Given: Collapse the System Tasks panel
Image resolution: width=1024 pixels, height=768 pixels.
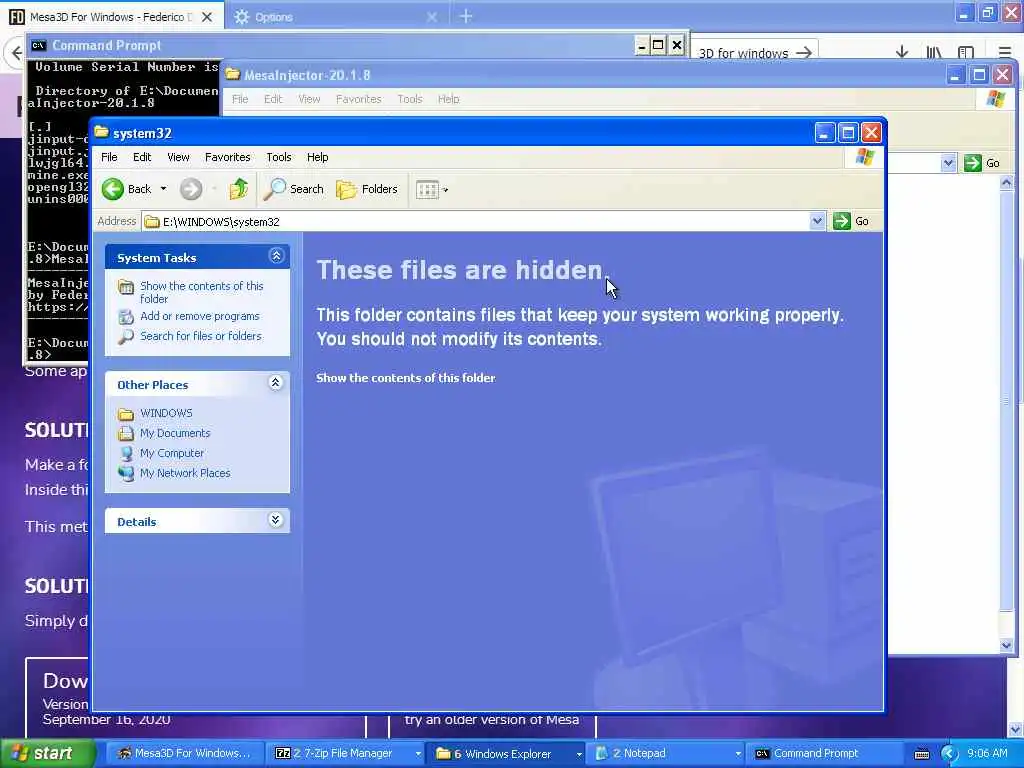Looking at the screenshot, I should (276, 256).
